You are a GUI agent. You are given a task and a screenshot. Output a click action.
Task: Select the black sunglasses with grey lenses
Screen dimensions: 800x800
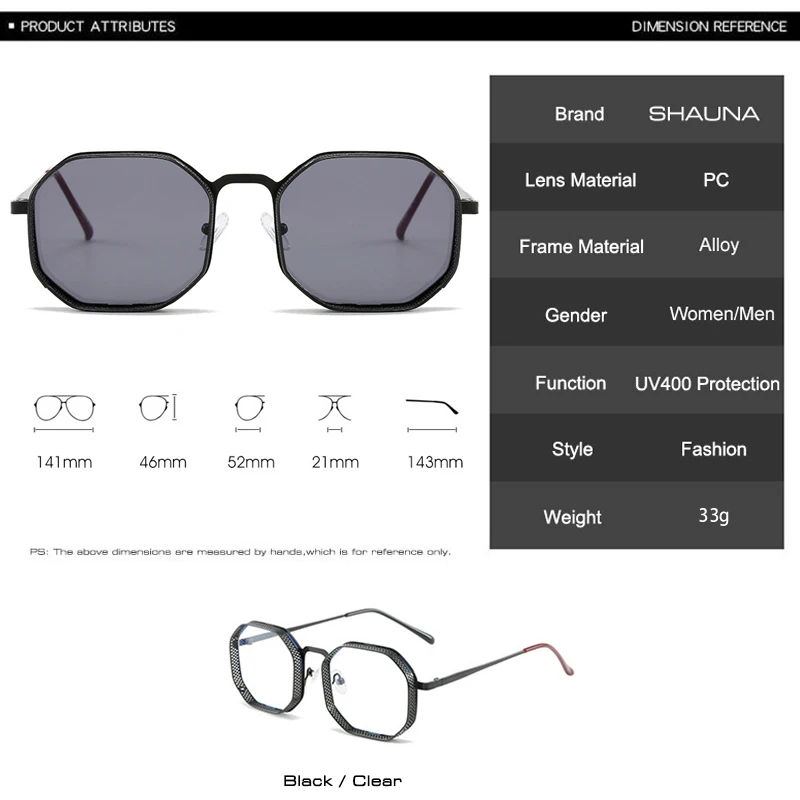[x=244, y=231]
